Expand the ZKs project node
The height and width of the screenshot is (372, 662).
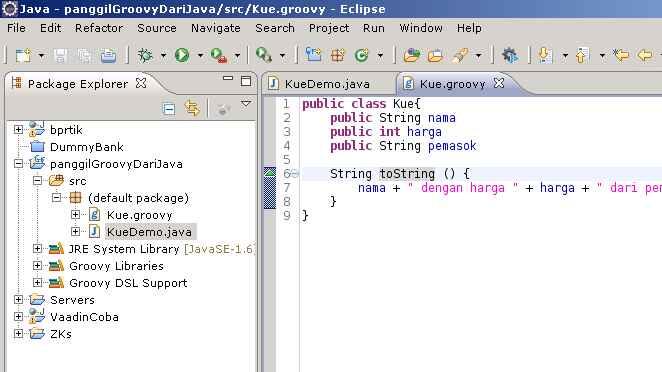click(18, 334)
